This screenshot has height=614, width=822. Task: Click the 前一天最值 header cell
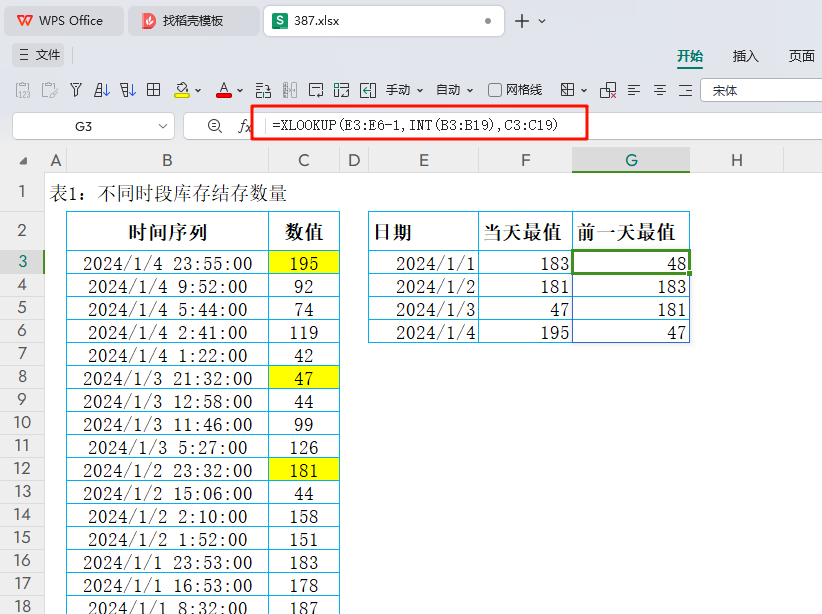click(631, 231)
